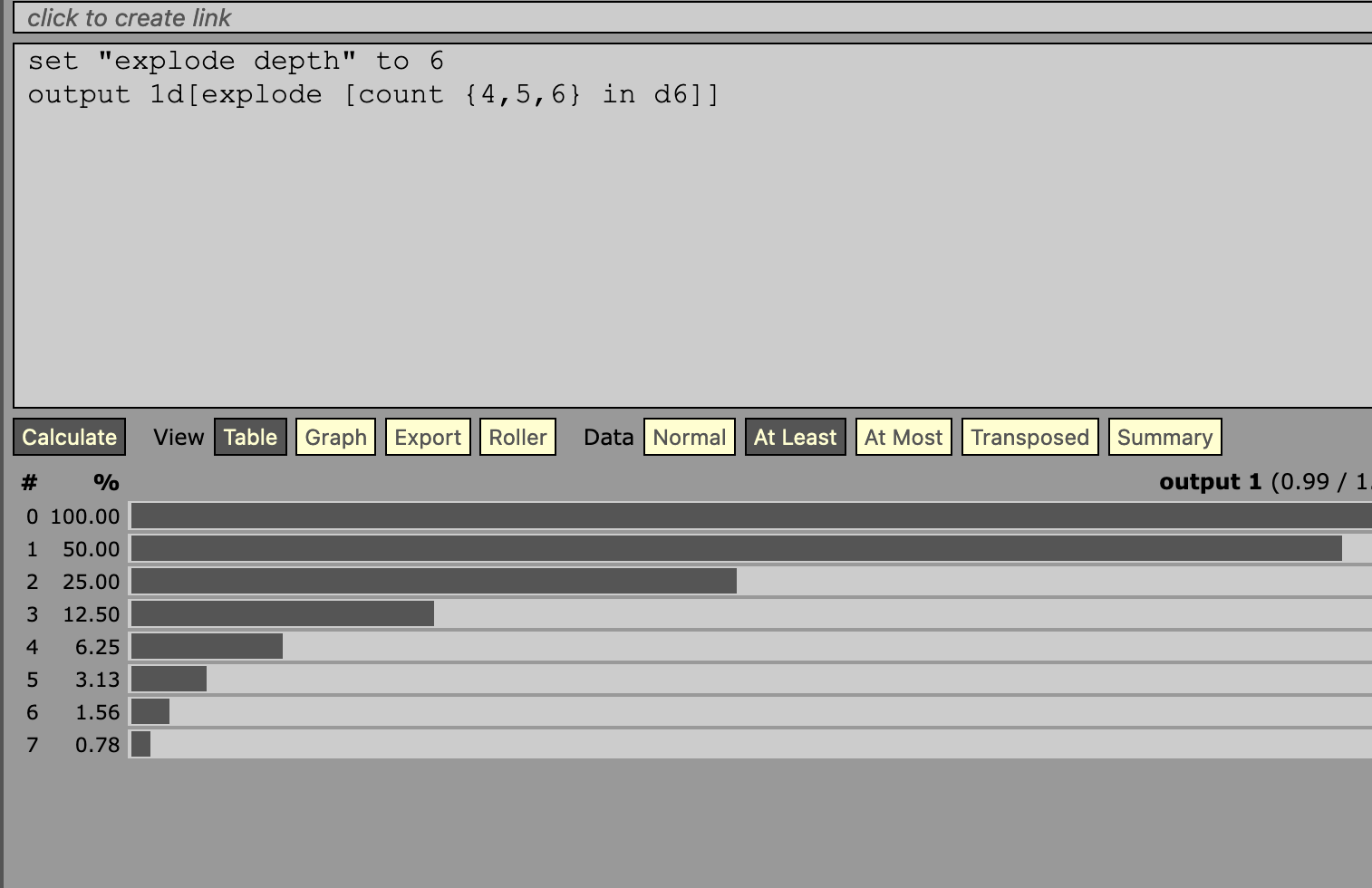1372x888 pixels.
Task: Open the Roller view
Action: [517, 437]
